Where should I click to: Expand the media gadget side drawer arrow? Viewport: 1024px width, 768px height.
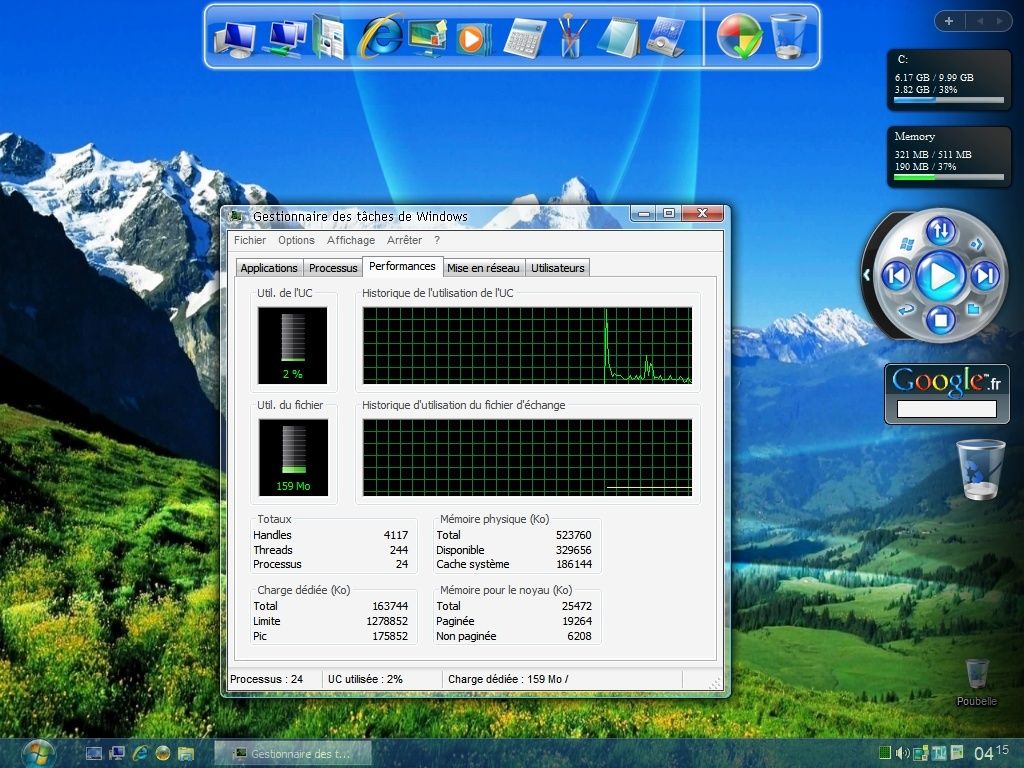(867, 275)
